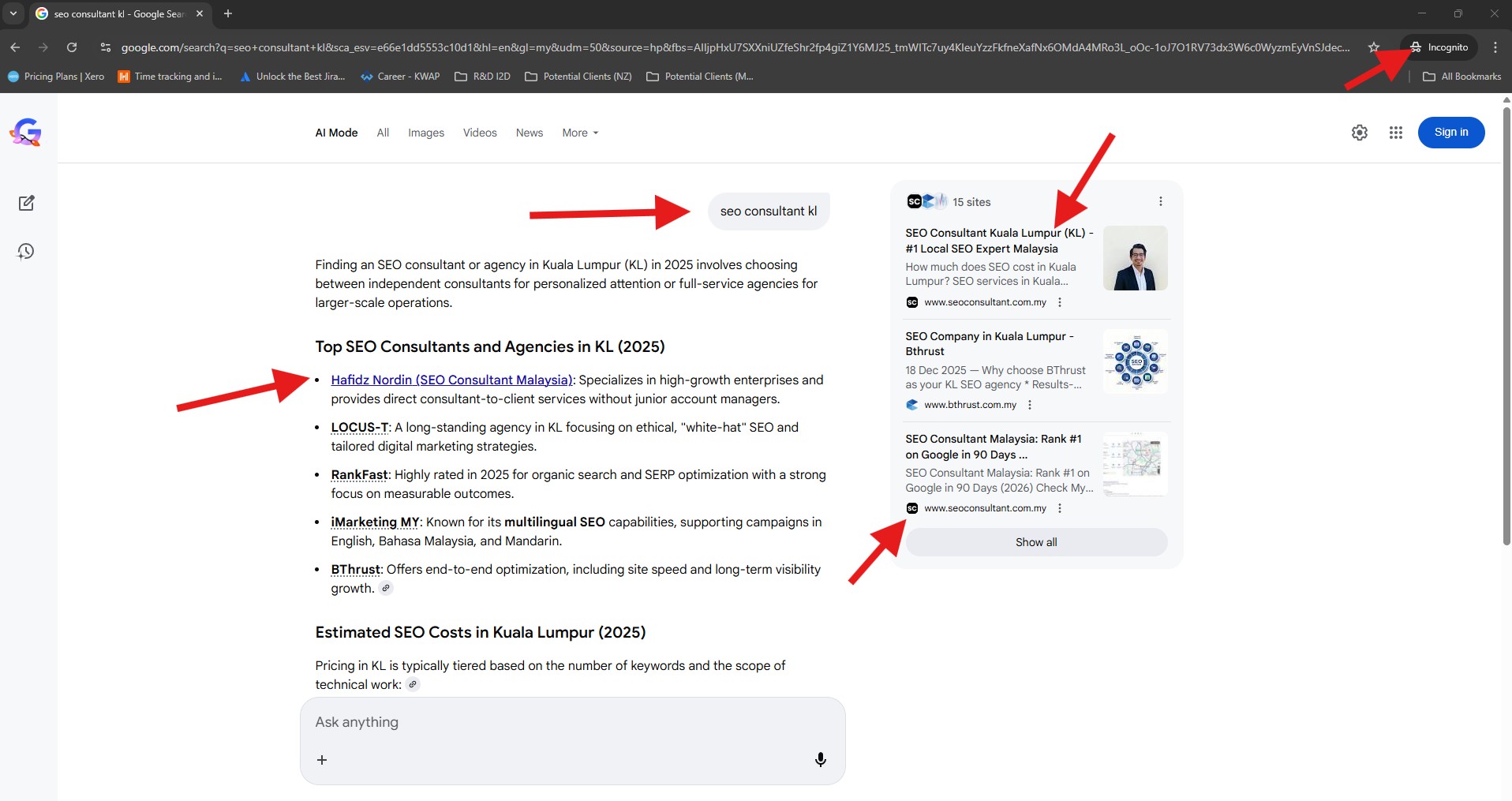Viewport: 1512px width, 801px height.
Task: Open Time tracking bookmark
Action: coord(170,77)
